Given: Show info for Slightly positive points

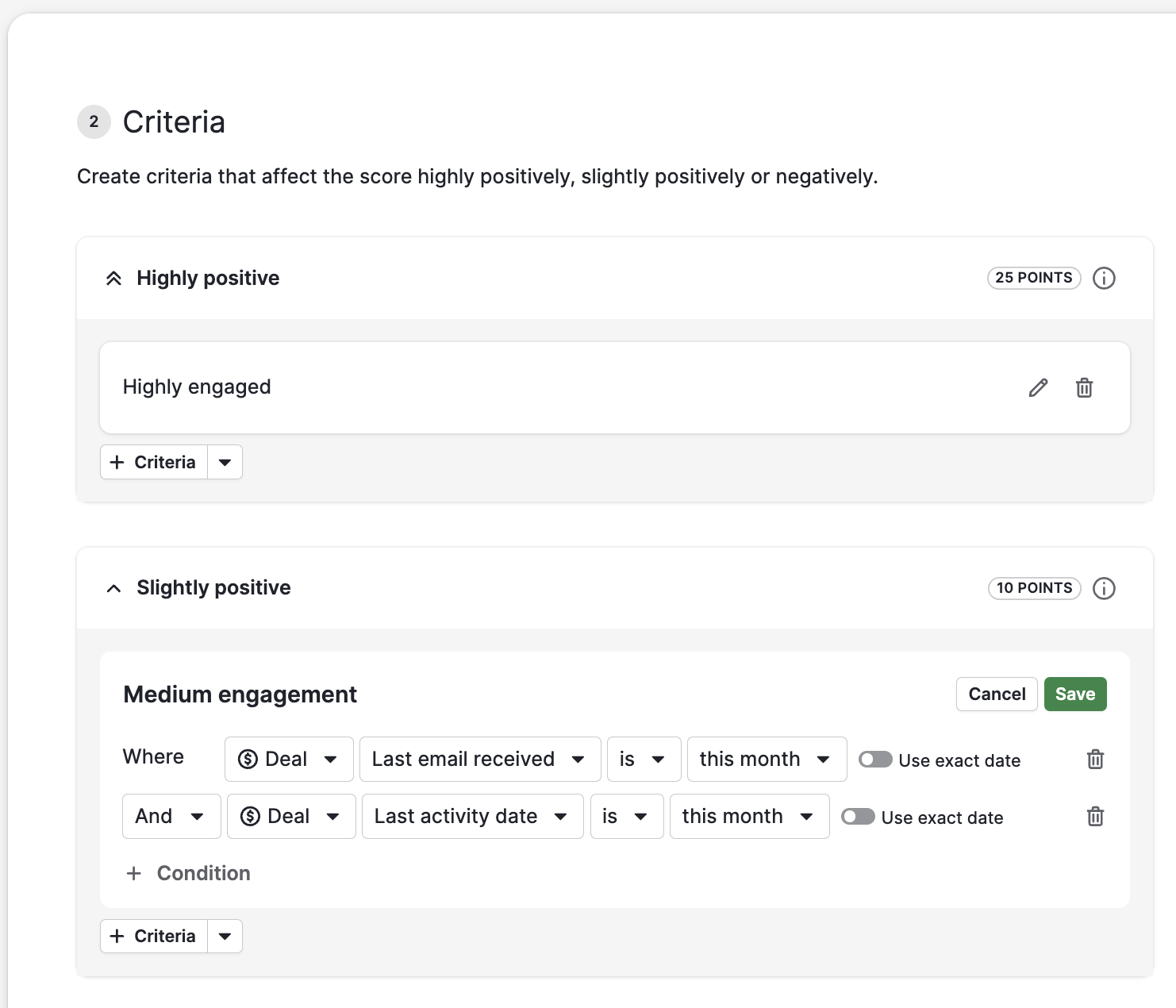Looking at the screenshot, I should (1104, 588).
